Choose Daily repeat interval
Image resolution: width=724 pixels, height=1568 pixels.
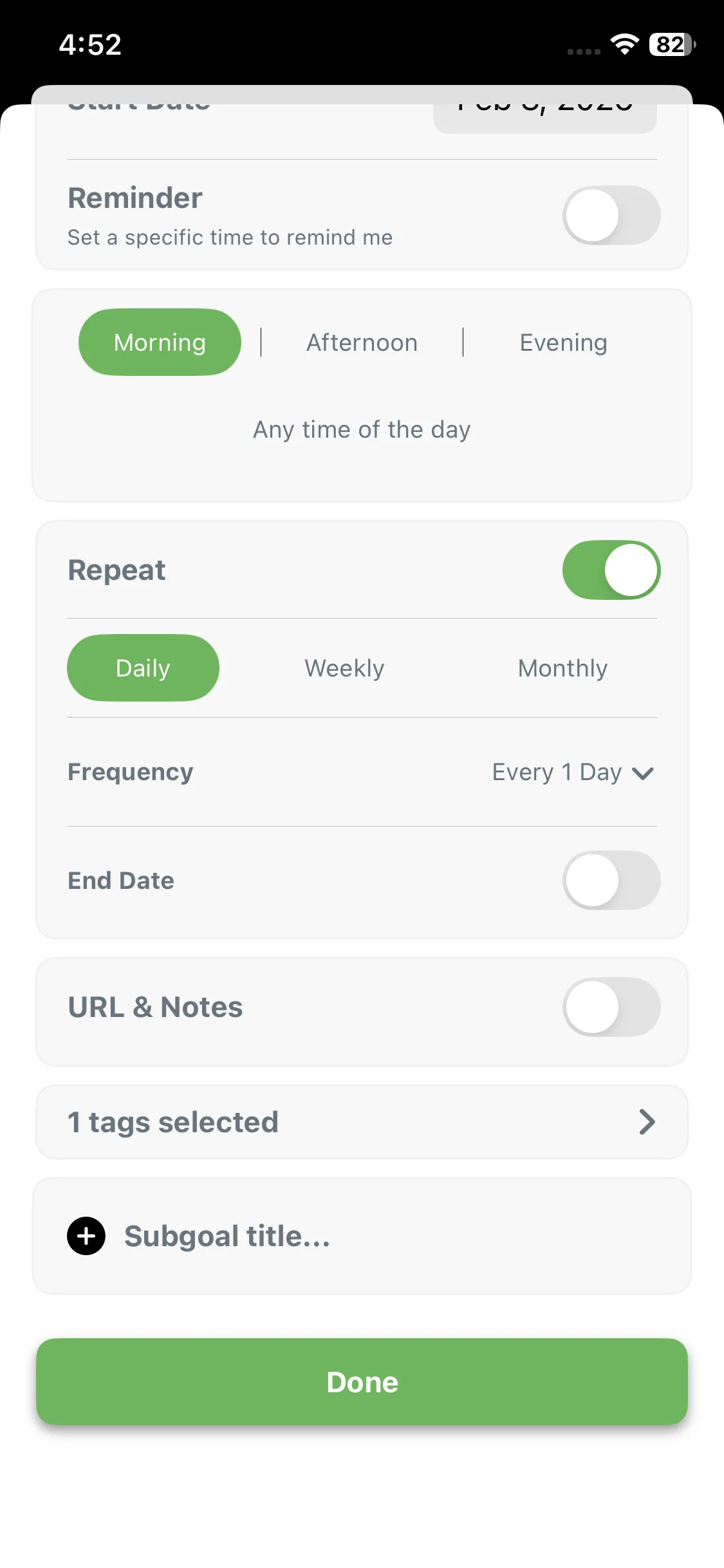143,668
